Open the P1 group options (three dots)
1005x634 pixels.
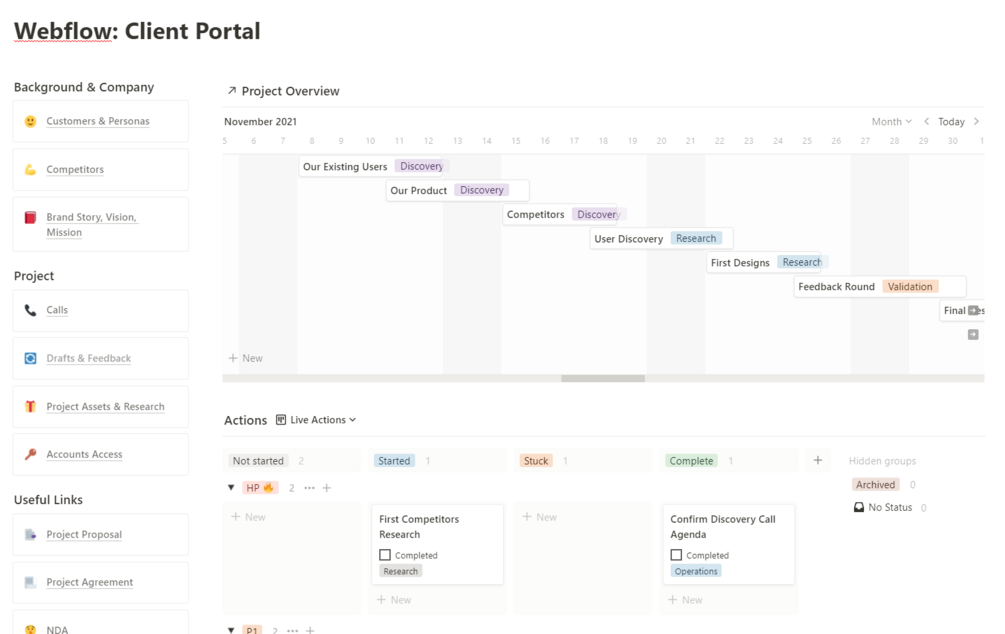(x=292, y=630)
